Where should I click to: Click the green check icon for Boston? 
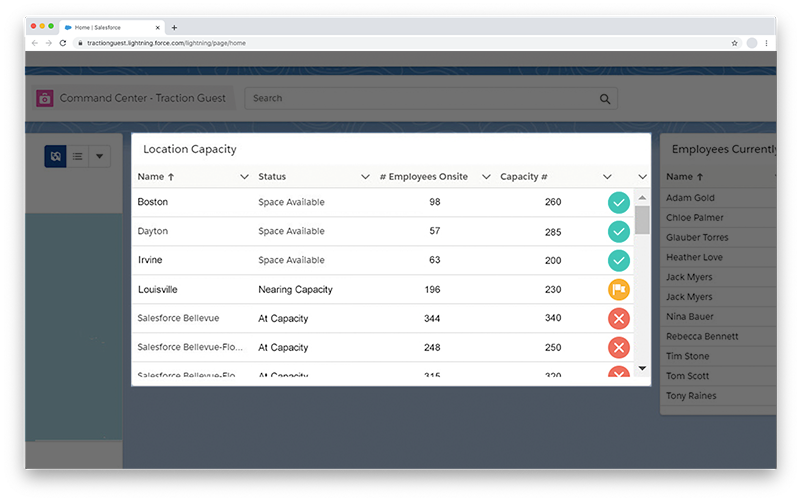[x=618, y=203]
